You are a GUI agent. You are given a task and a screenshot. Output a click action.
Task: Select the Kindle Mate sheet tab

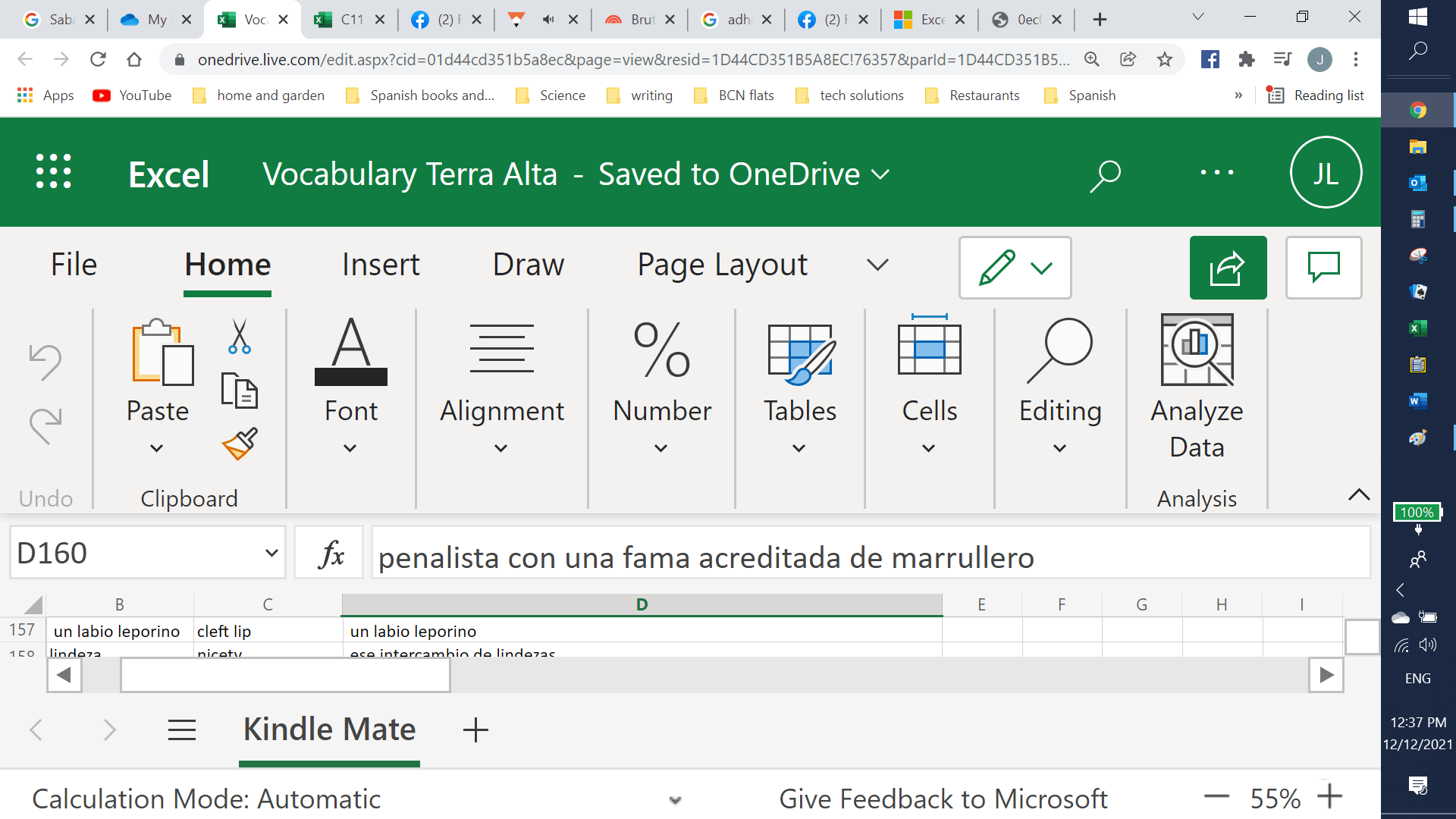pyautogui.click(x=329, y=730)
